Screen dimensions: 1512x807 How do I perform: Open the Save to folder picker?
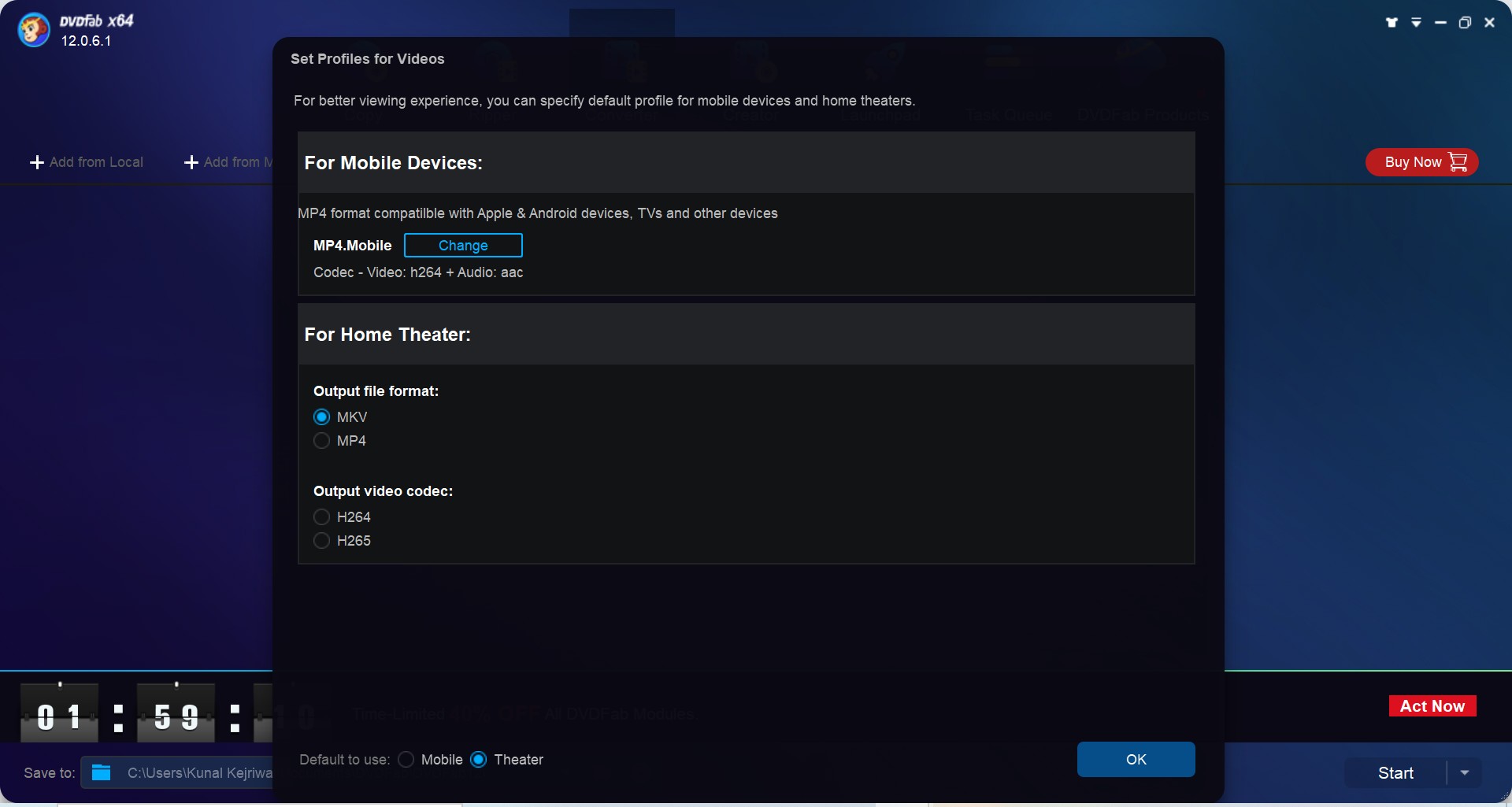[101, 772]
